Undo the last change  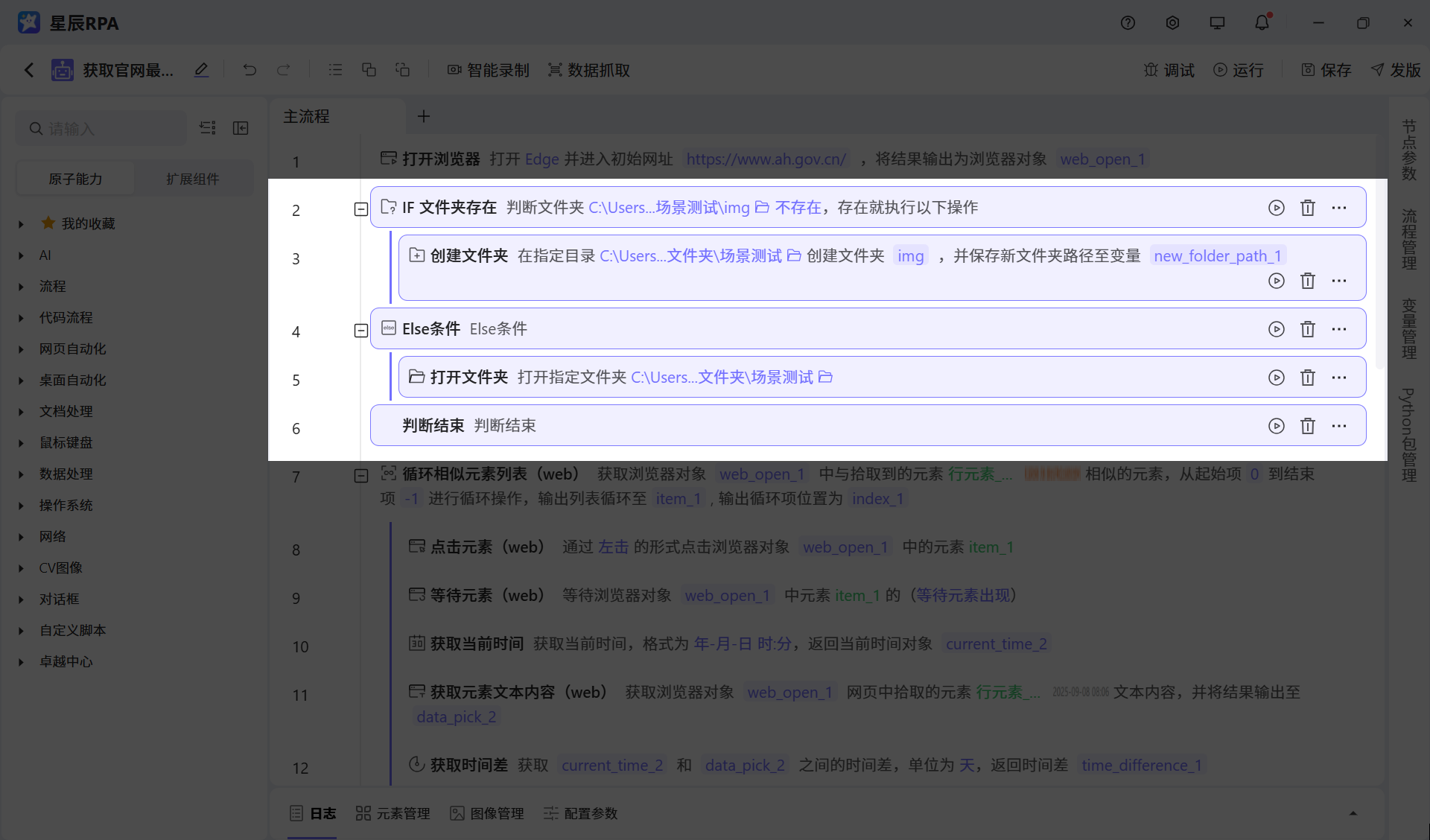click(x=249, y=69)
